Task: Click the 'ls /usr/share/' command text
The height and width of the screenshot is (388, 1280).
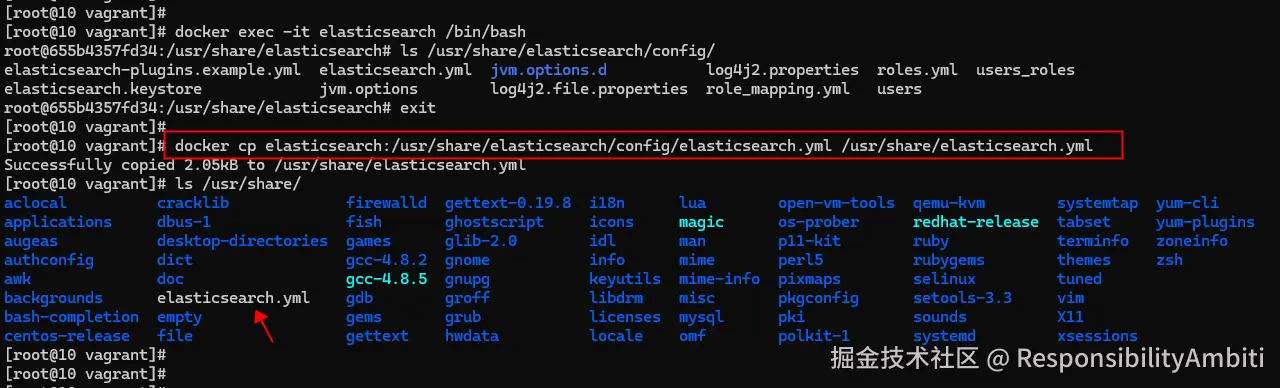Action: click(x=238, y=184)
